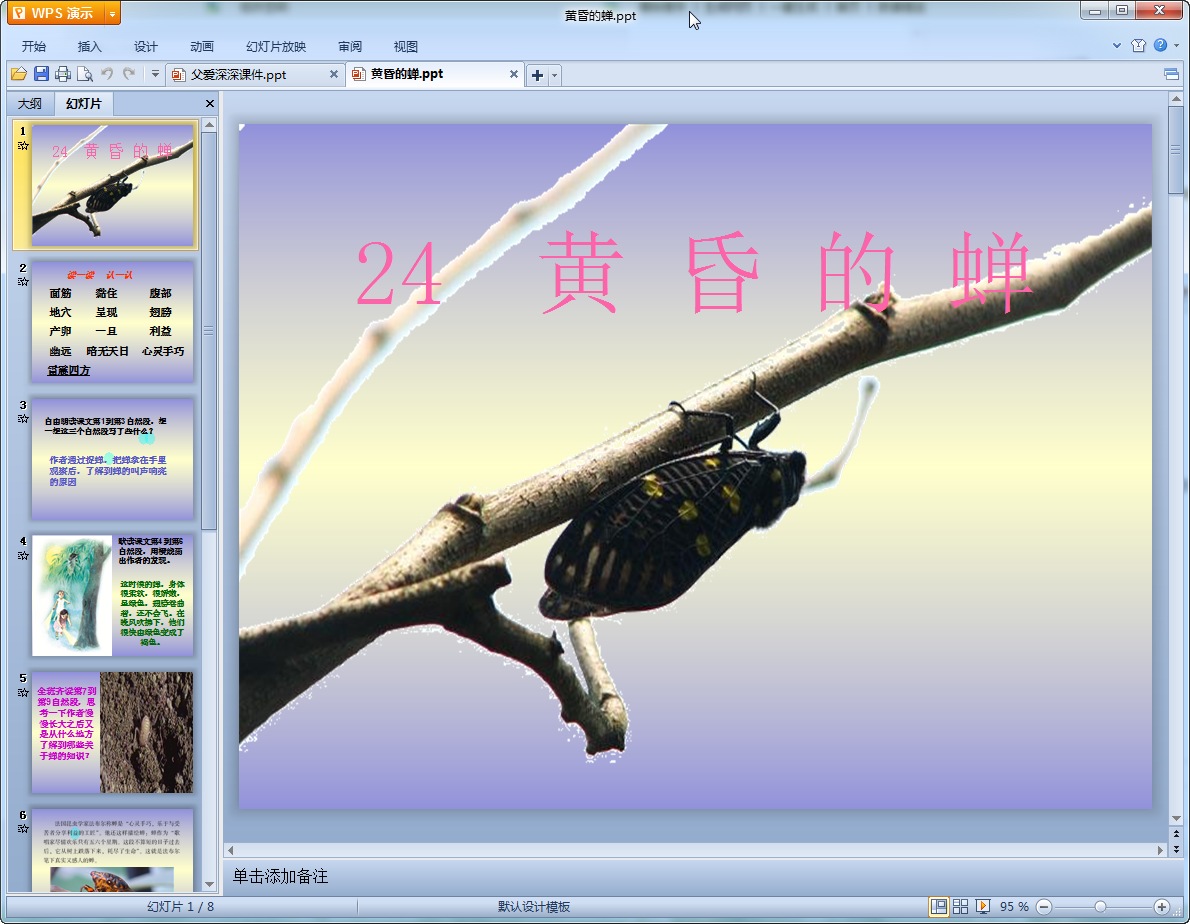Switch to normal view icon

(x=939, y=907)
